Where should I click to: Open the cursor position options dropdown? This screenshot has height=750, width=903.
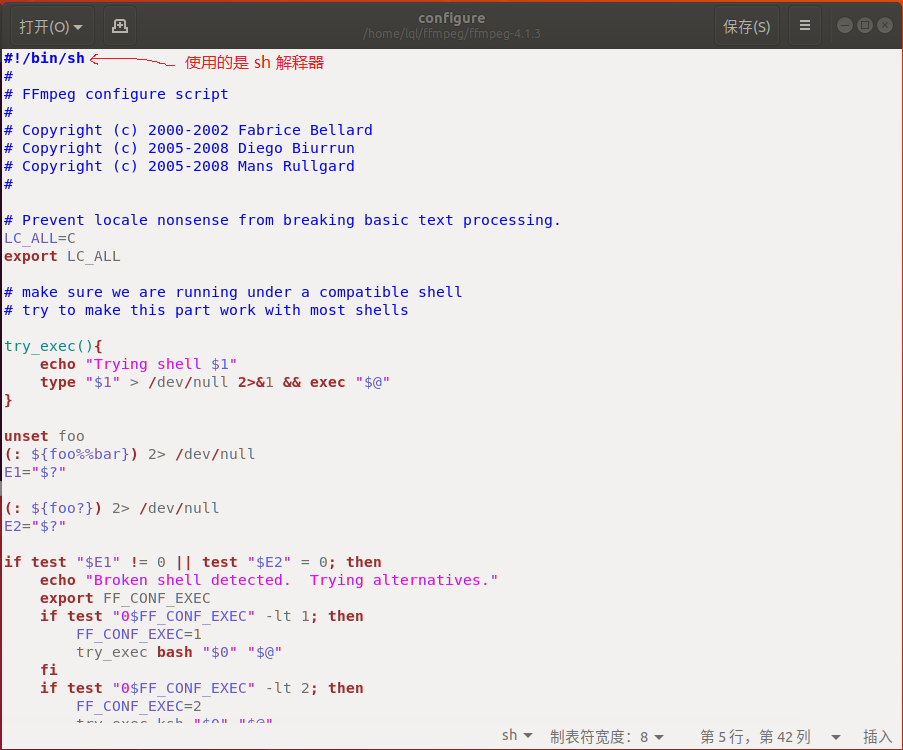[836, 737]
